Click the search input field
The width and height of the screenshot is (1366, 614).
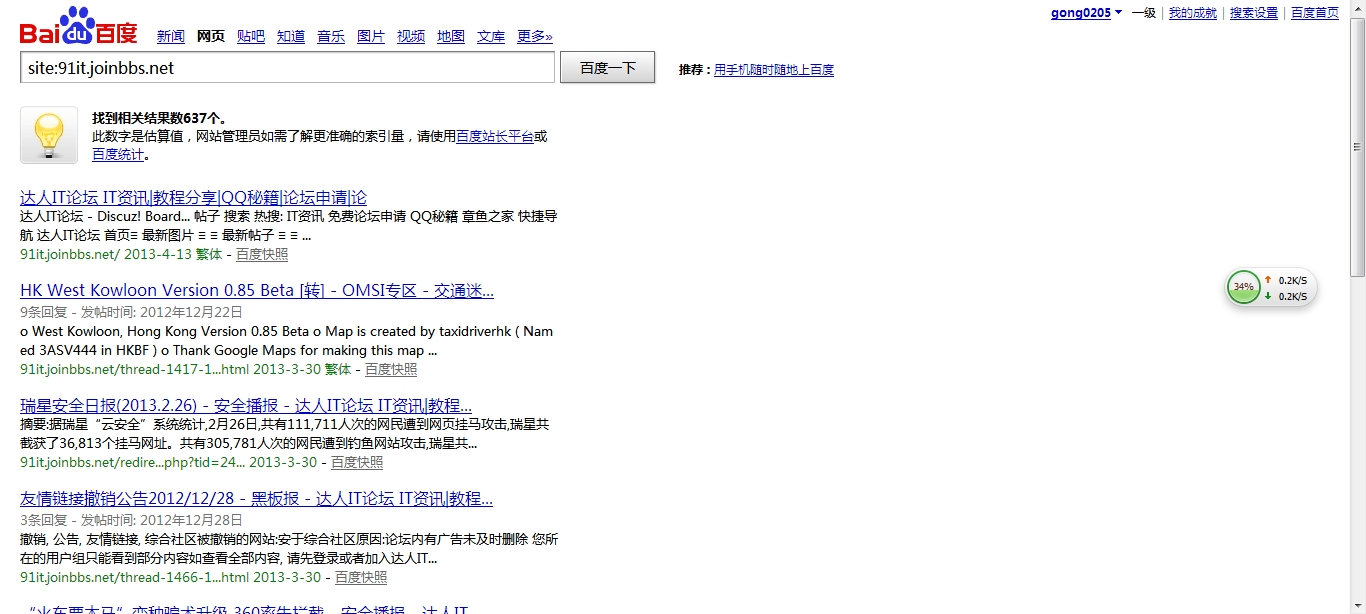coord(287,67)
